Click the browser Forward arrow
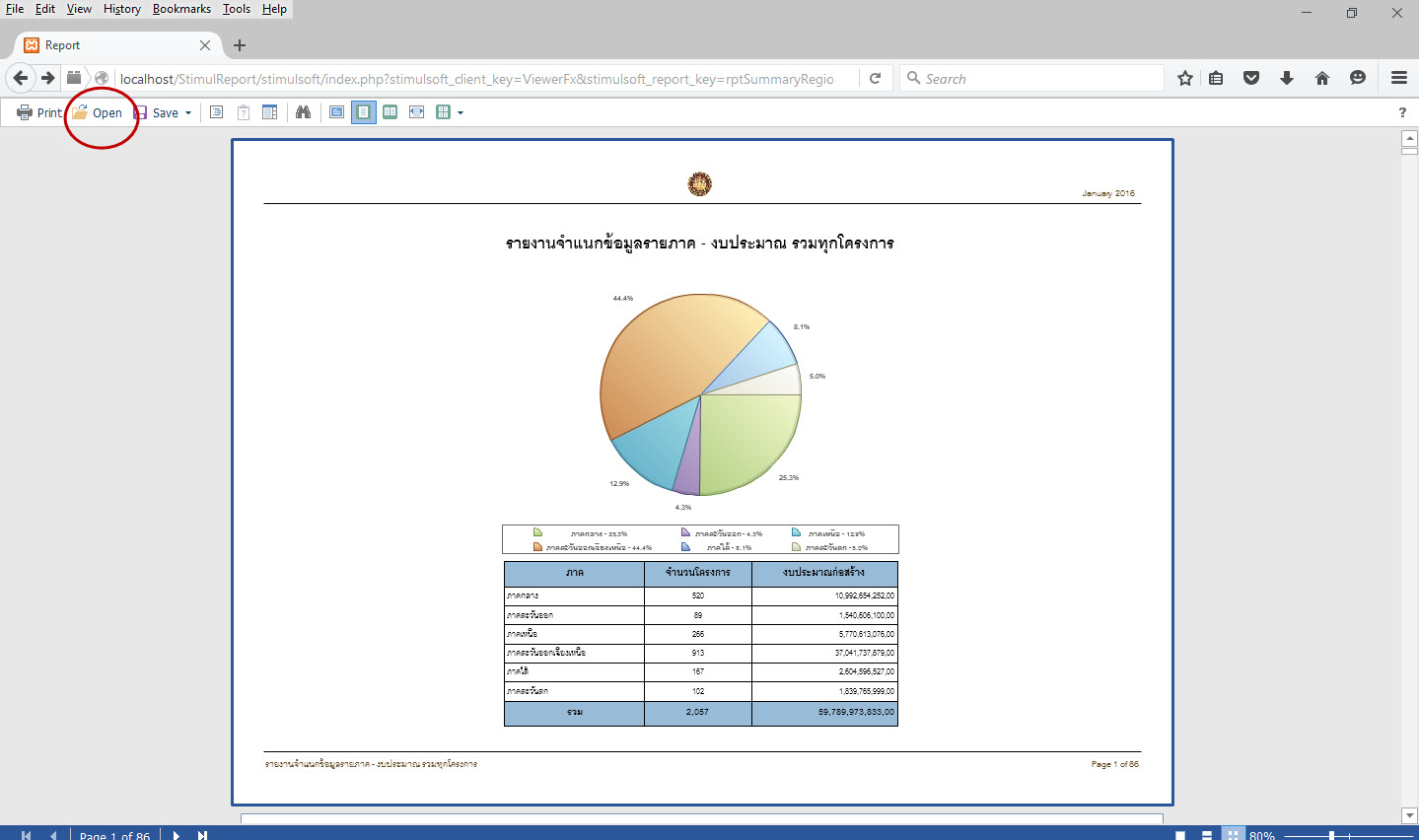The width and height of the screenshot is (1419, 840). pos(47,78)
